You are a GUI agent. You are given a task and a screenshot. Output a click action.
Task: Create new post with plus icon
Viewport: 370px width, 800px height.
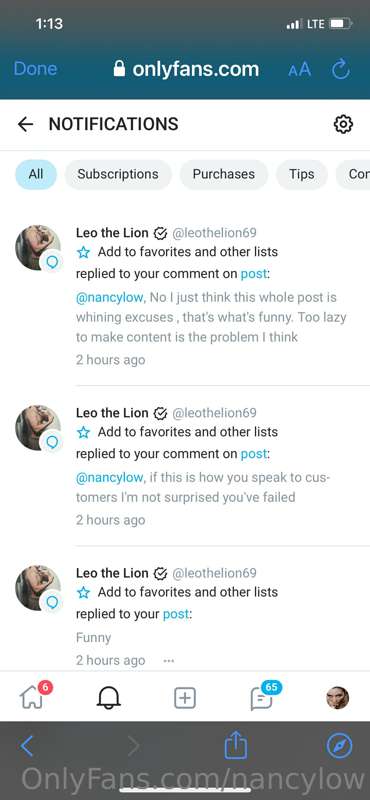[x=185, y=697]
